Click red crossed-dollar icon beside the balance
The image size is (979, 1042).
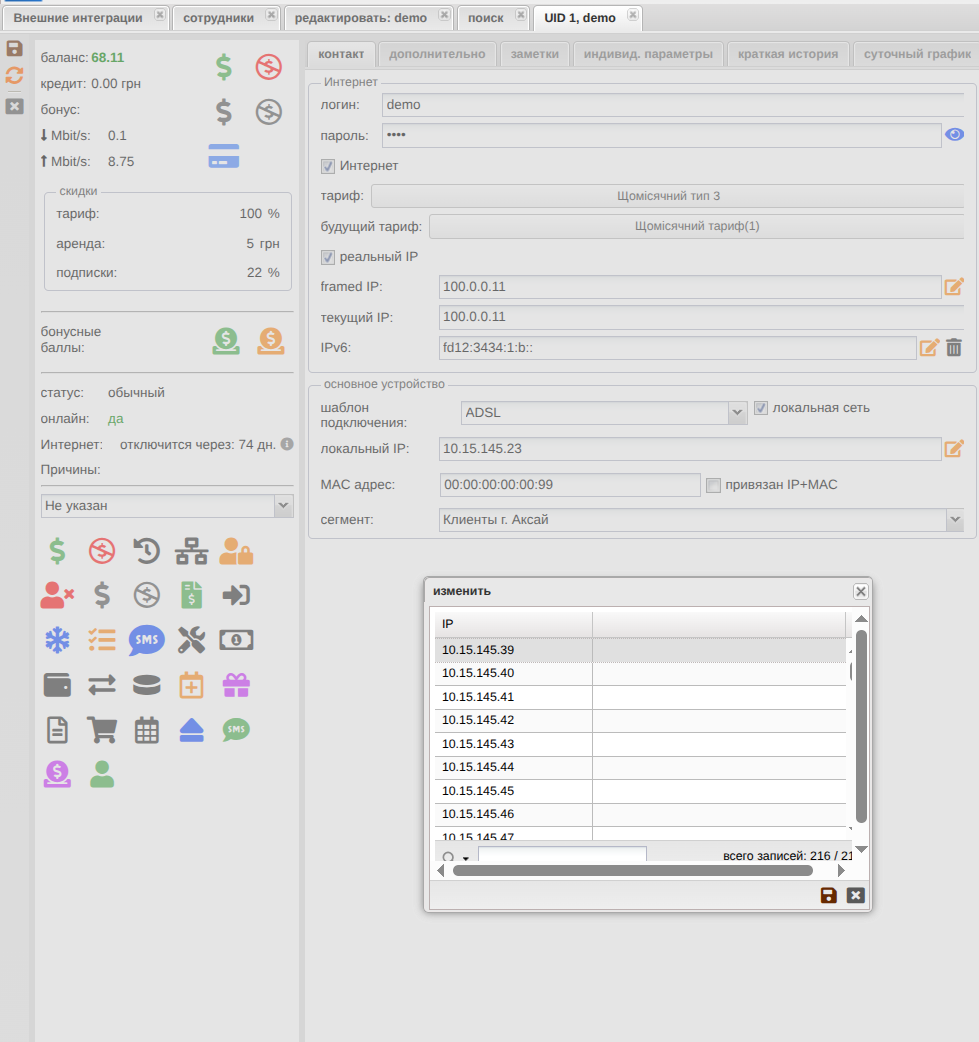(269, 67)
